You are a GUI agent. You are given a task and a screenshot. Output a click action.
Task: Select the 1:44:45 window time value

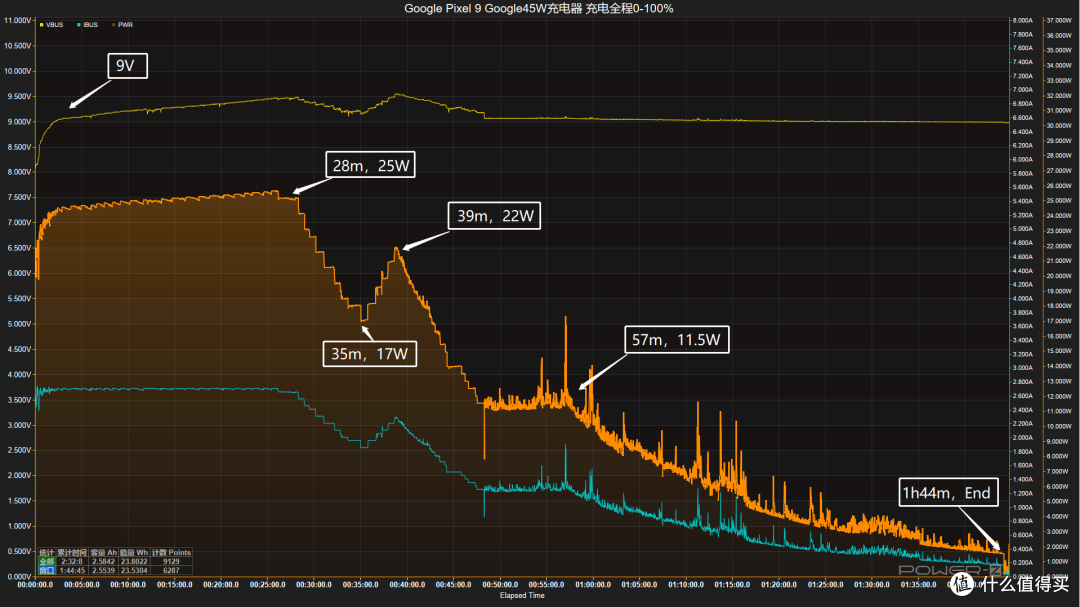(x=72, y=570)
